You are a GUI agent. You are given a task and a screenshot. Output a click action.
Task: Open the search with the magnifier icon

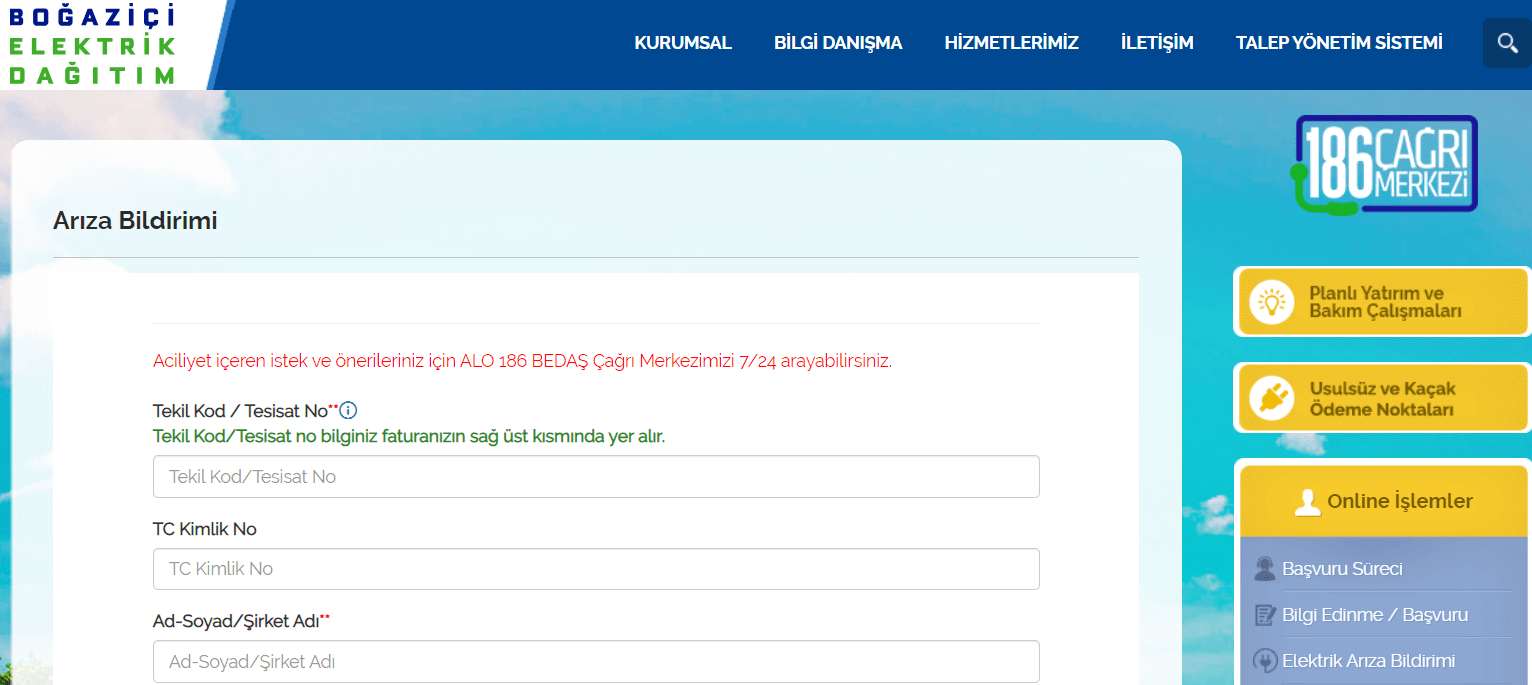coord(1507,42)
